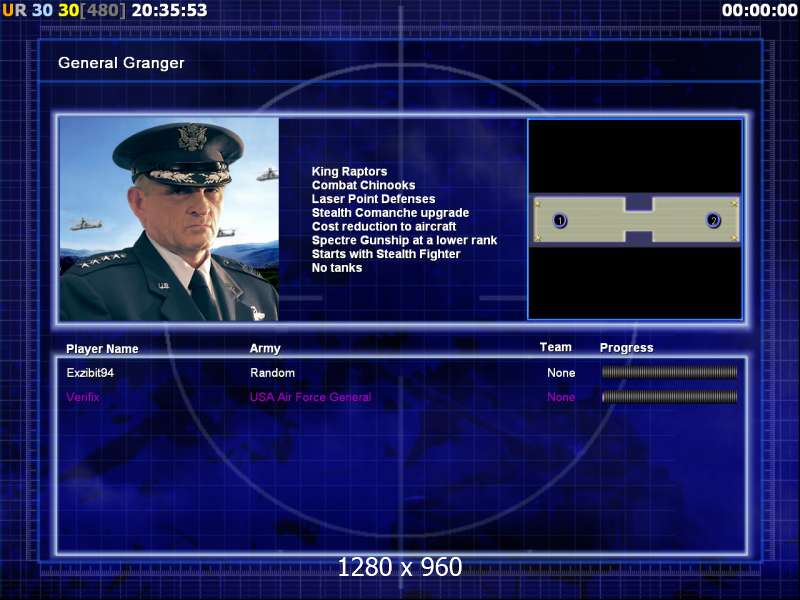Click start position 2 marker on the minimap
The image size is (800, 600).
713,220
